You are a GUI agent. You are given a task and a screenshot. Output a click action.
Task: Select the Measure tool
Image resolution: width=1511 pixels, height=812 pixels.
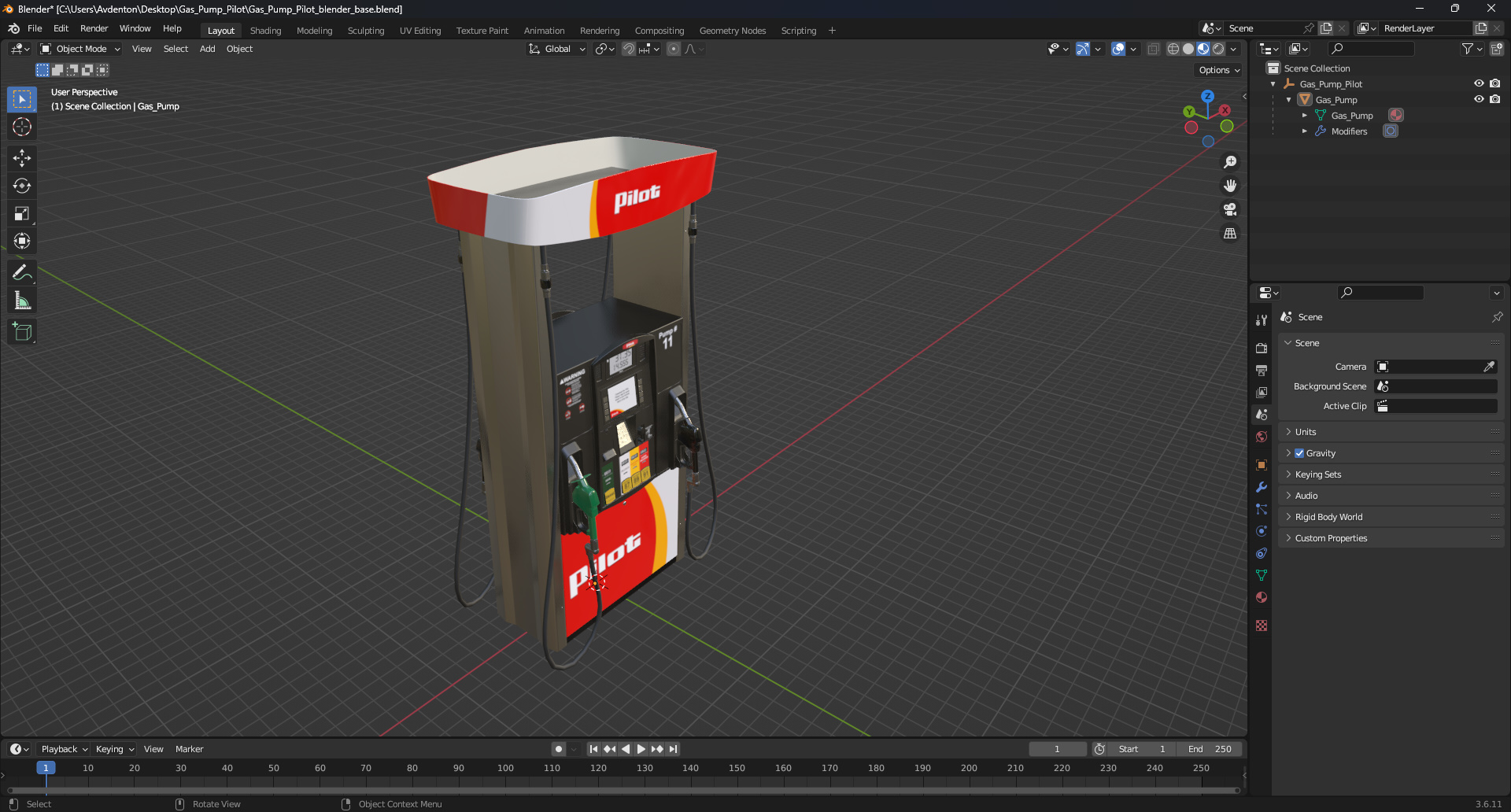pyautogui.click(x=22, y=300)
